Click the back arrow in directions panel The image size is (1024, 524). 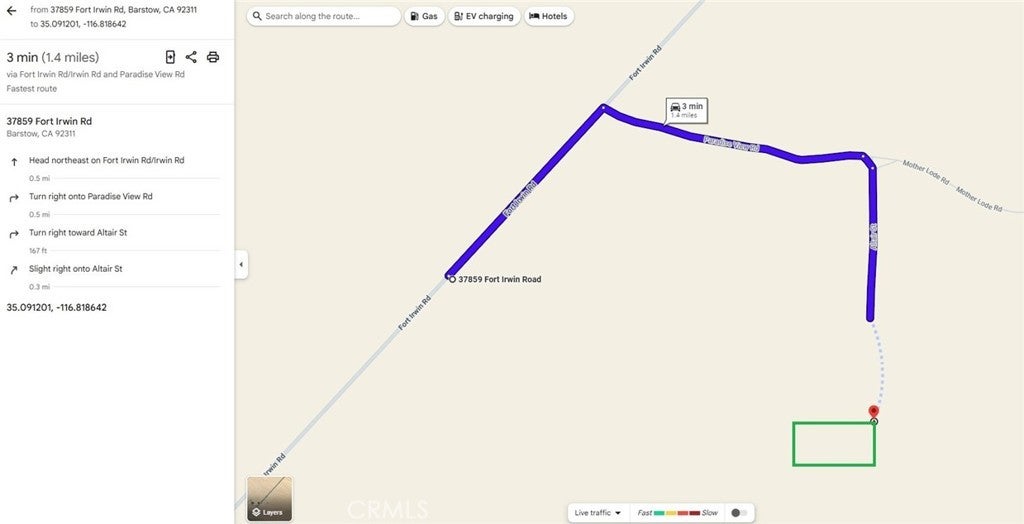(x=11, y=10)
